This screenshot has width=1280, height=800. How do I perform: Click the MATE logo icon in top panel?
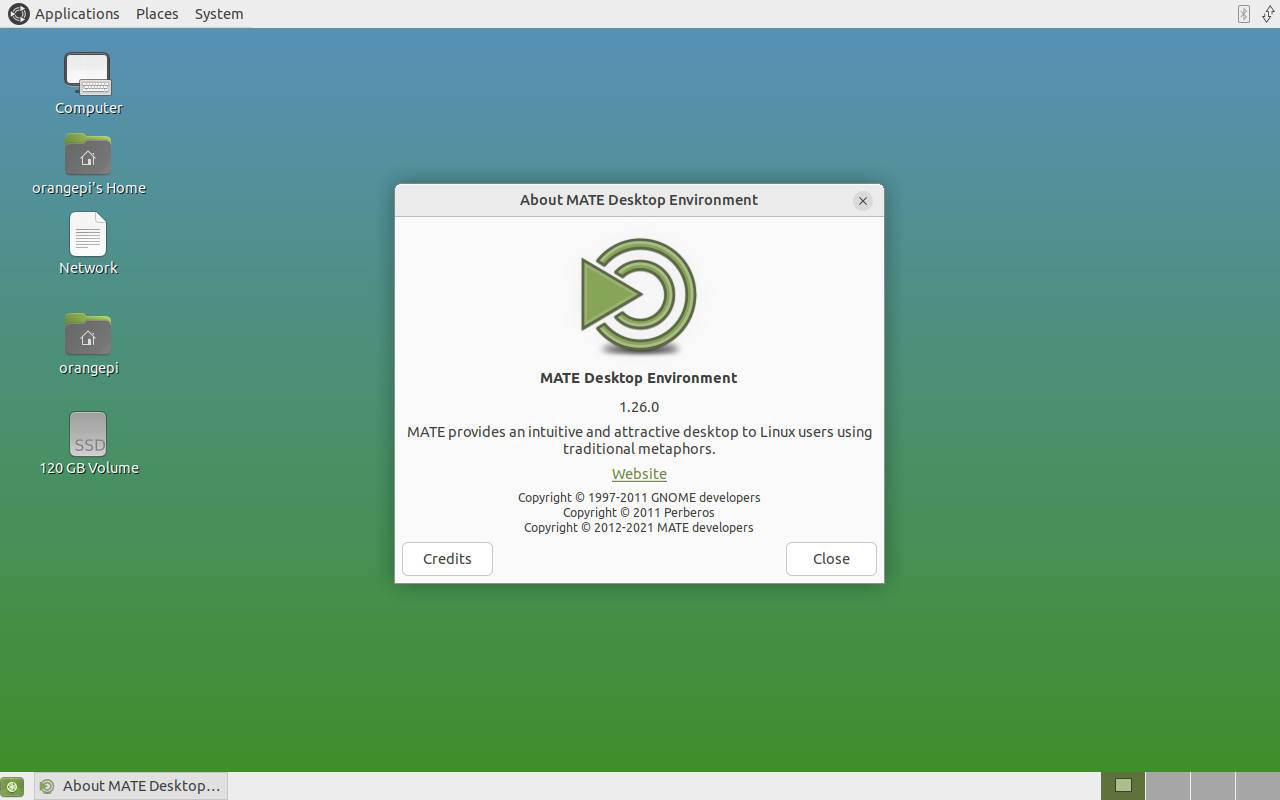point(18,14)
